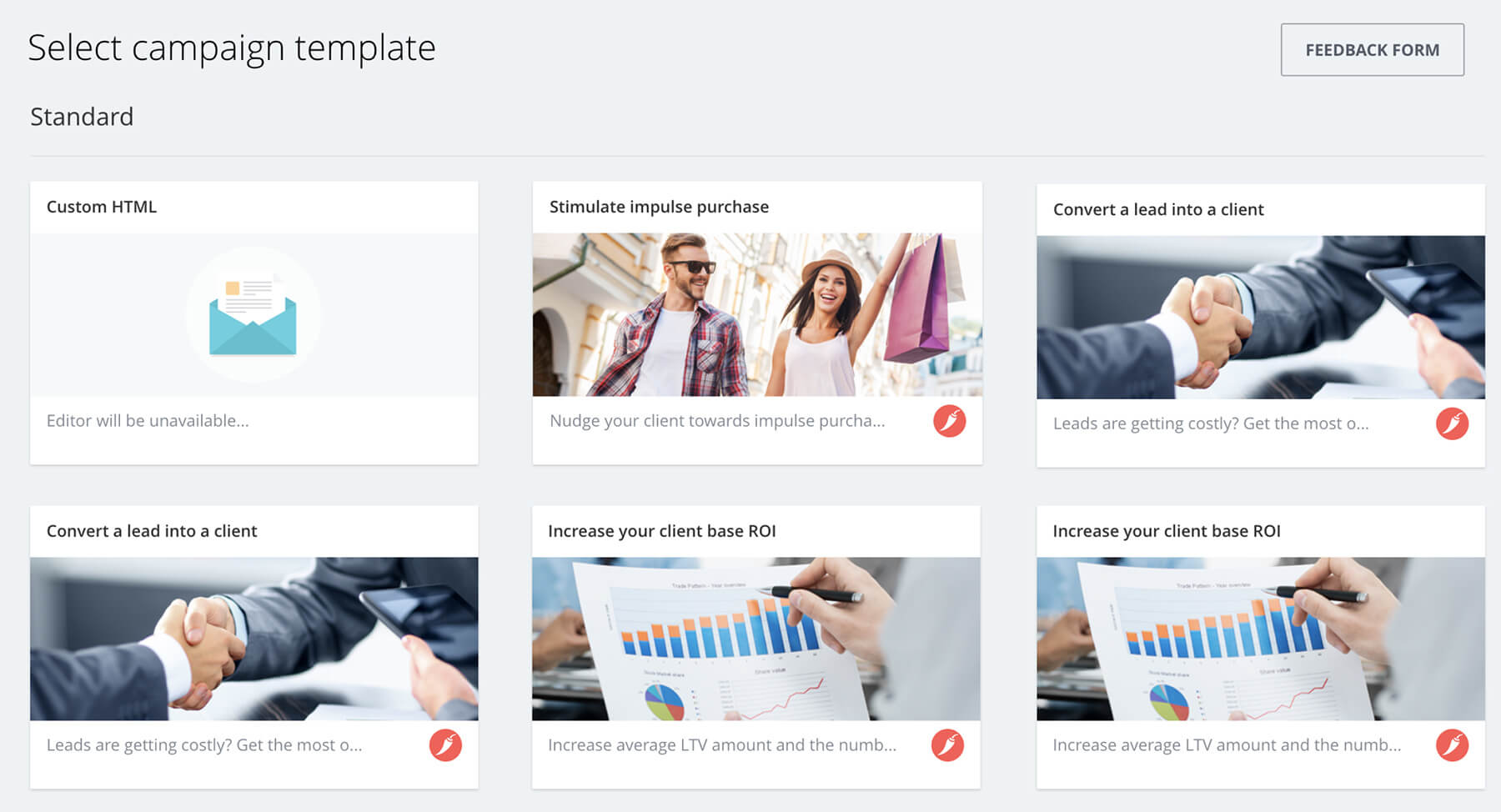Image resolution: width=1501 pixels, height=812 pixels.
Task: Click chili pepper icon on top-row Convert a lead card
Action: click(1452, 424)
